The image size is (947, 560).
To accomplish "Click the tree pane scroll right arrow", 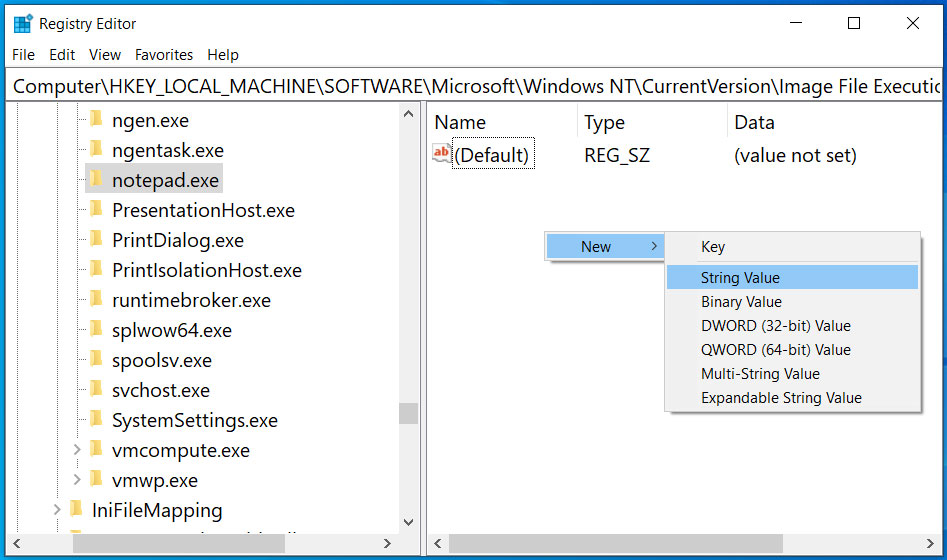I will pos(388,544).
